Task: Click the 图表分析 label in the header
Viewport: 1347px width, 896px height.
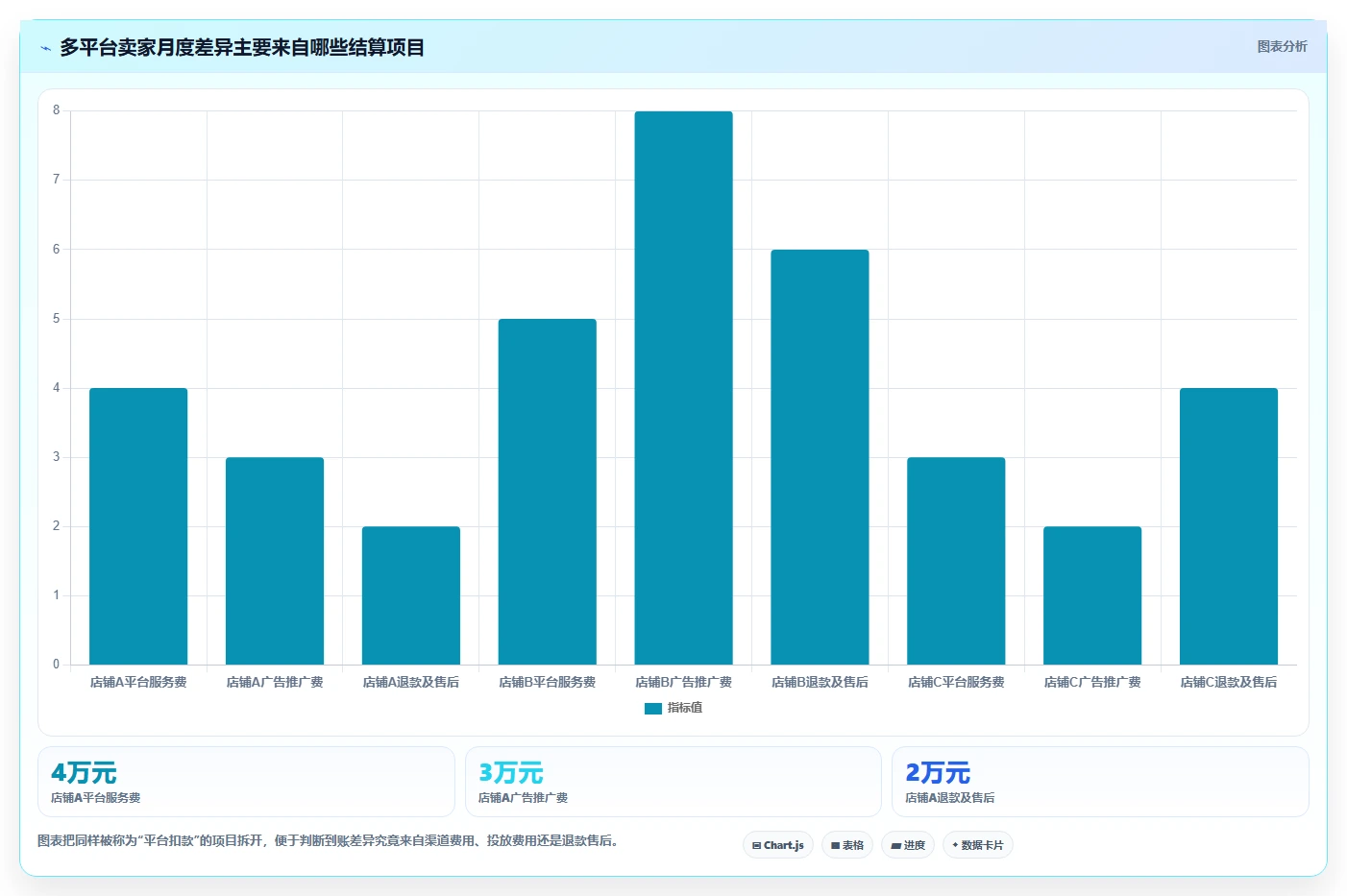Action: (1282, 46)
